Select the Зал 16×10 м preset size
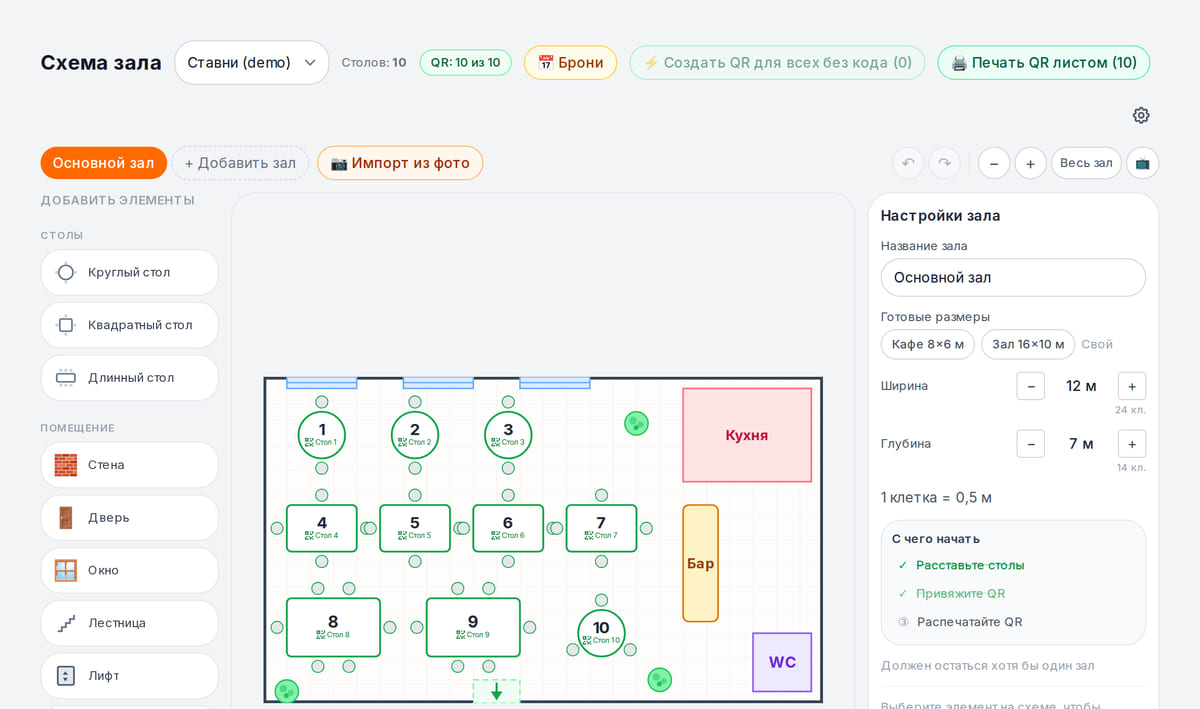Screen dimensions: 1200x709 pyautogui.click(x=1028, y=344)
